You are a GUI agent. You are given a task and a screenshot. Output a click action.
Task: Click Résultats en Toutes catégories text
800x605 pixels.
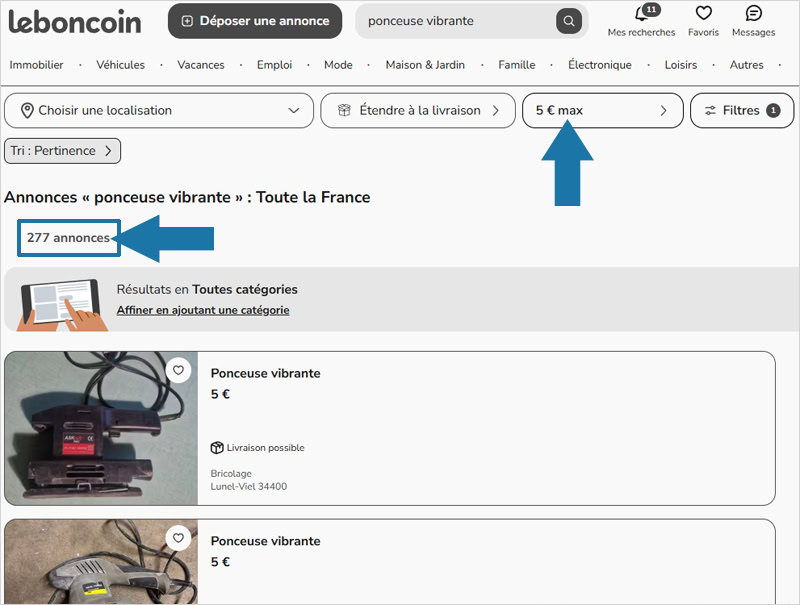pos(207,289)
